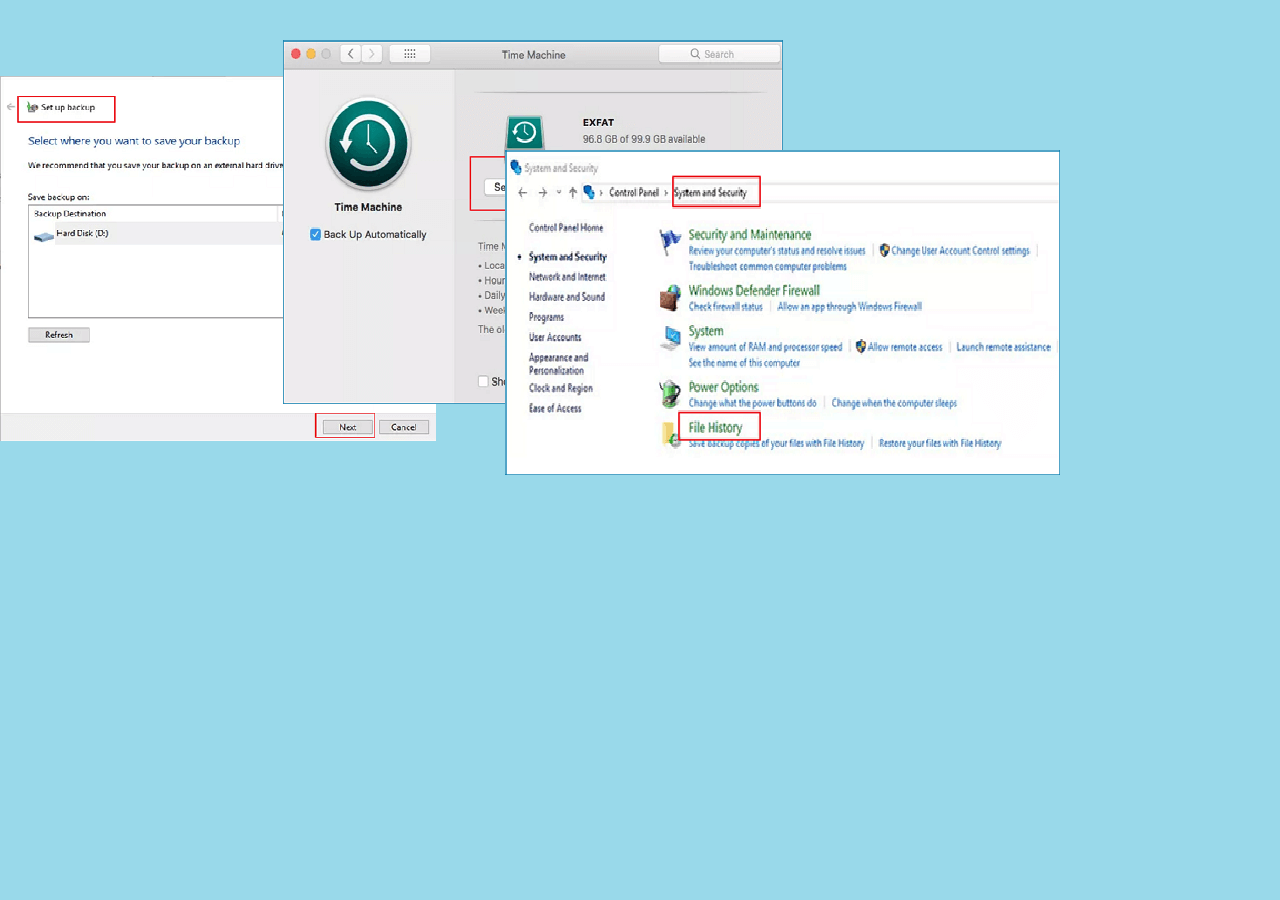Go back using Time Machine's left chevron

tap(350, 54)
